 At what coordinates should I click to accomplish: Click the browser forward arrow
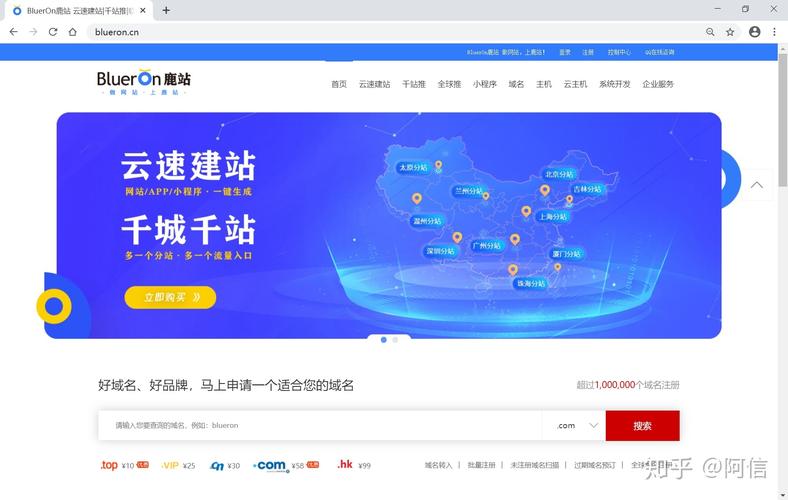33,32
